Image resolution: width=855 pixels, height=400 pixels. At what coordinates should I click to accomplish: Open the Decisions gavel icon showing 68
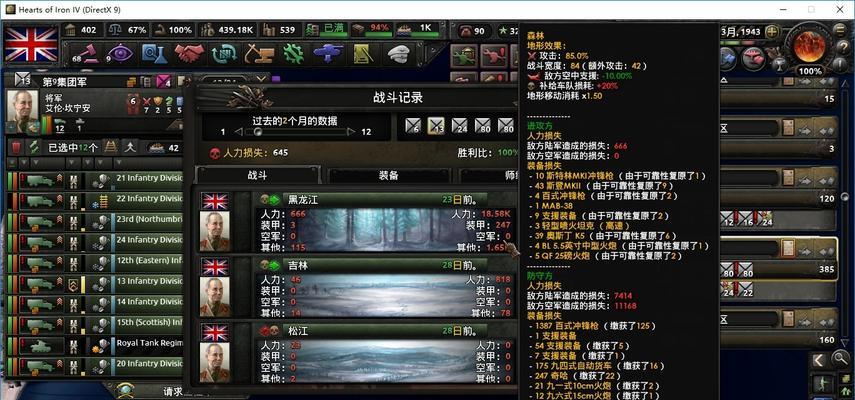tap(86, 54)
